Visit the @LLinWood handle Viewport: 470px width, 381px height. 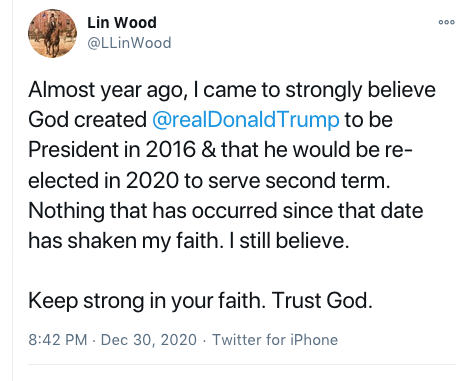click(x=129, y=43)
